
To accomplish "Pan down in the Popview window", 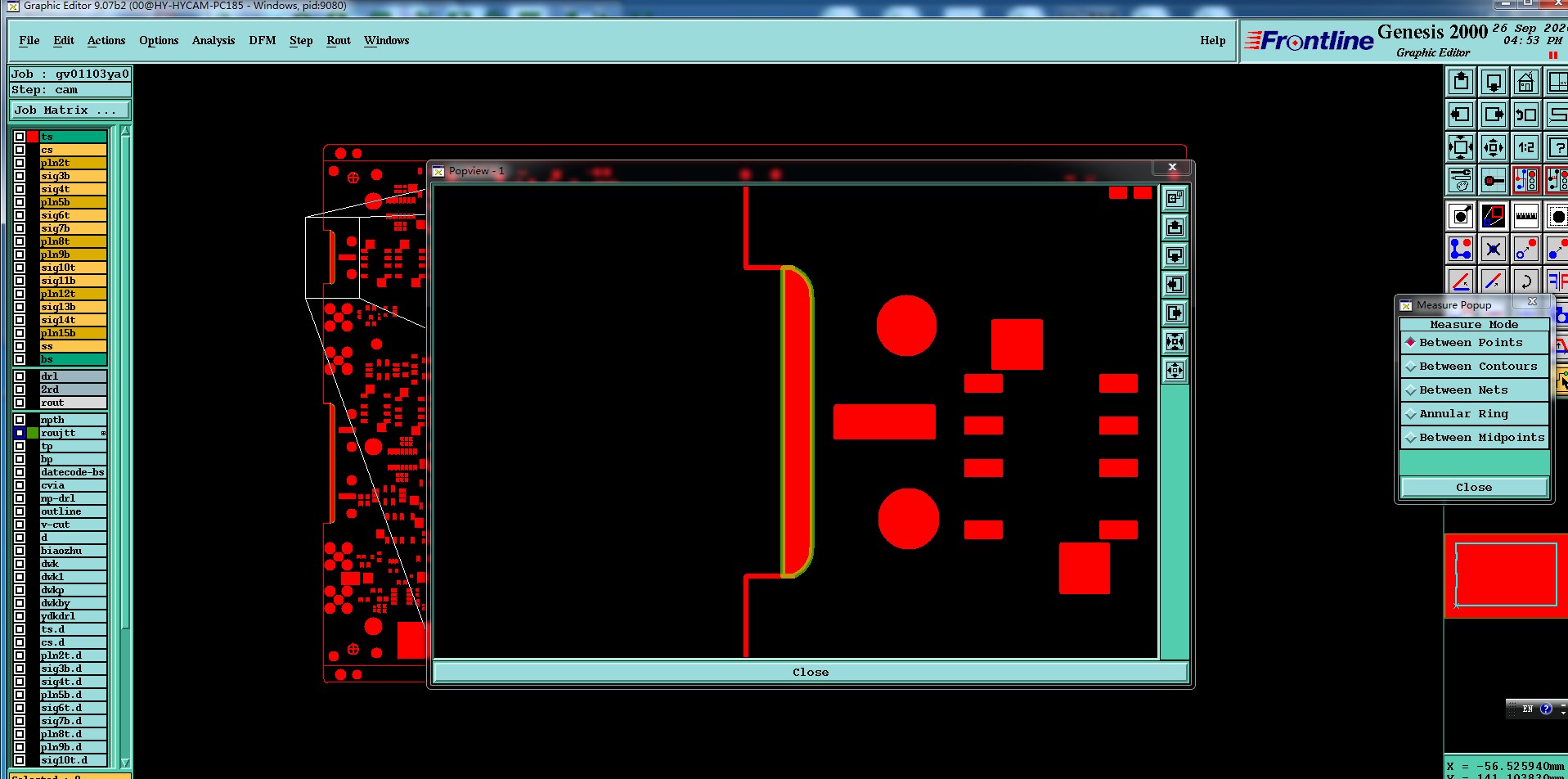I will click(x=1175, y=255).
